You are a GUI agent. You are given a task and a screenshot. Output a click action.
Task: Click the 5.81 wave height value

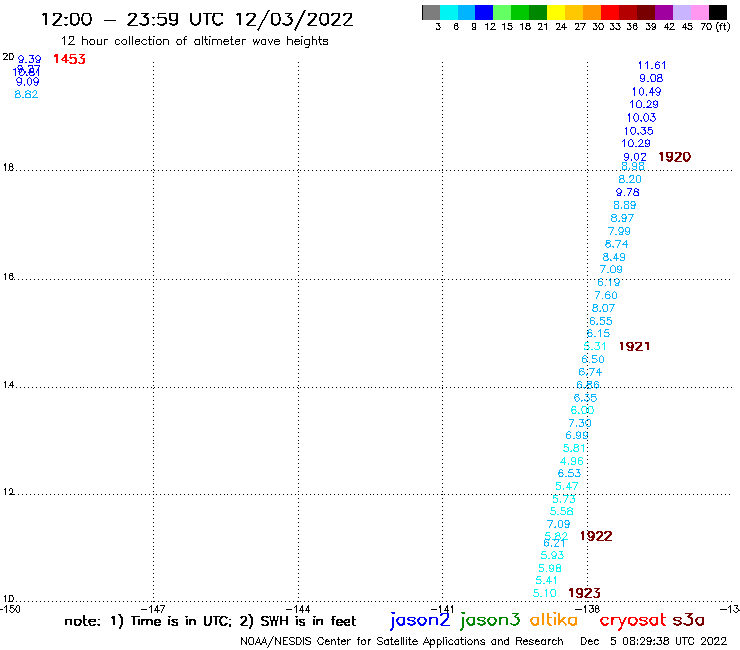574,448
